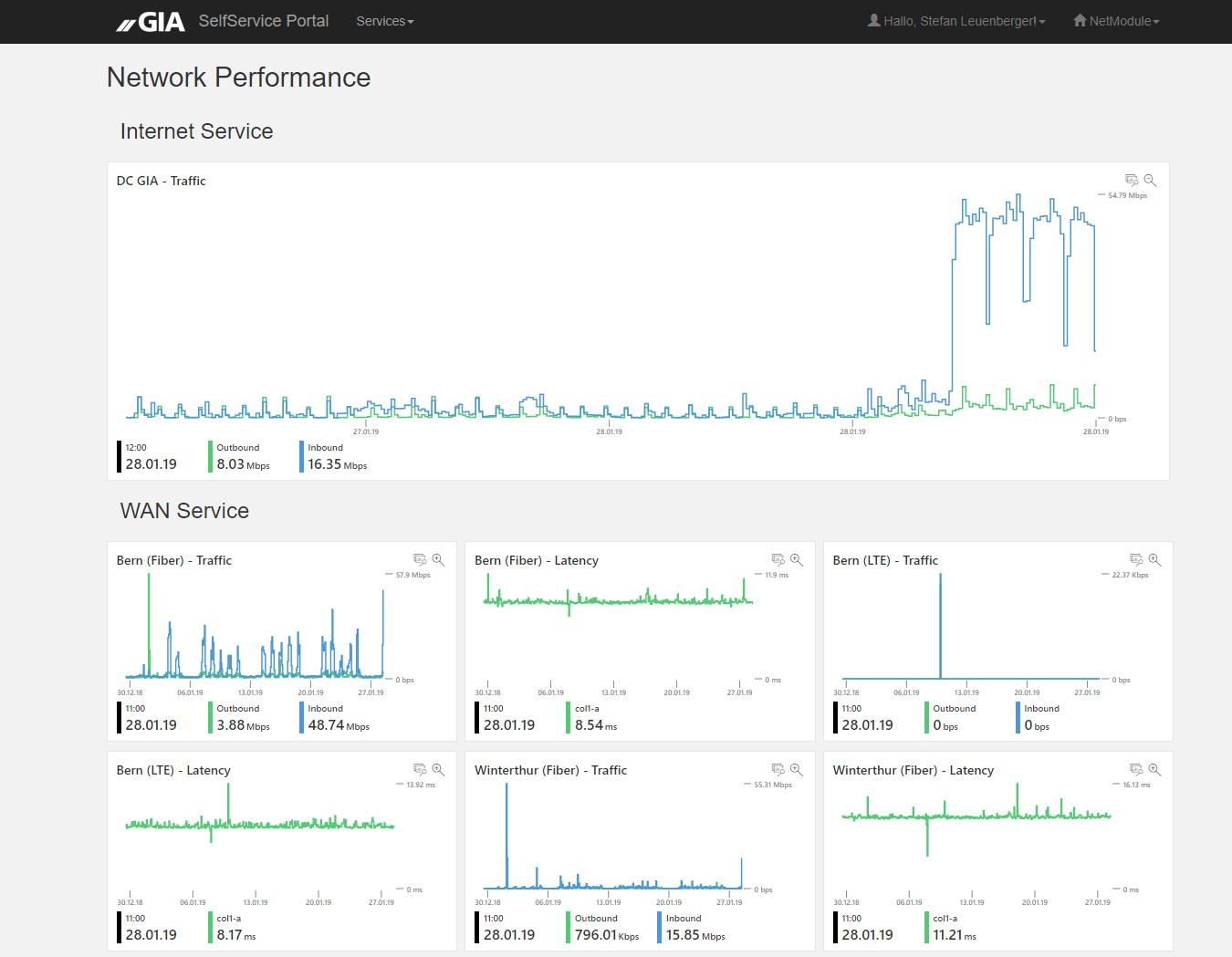
Task: Expand the NetModule dropdown
Action: click(x=1116, y=21)
